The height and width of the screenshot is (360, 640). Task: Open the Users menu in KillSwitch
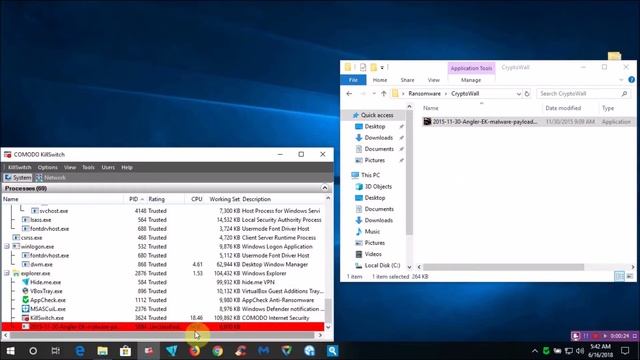[108, 167]
